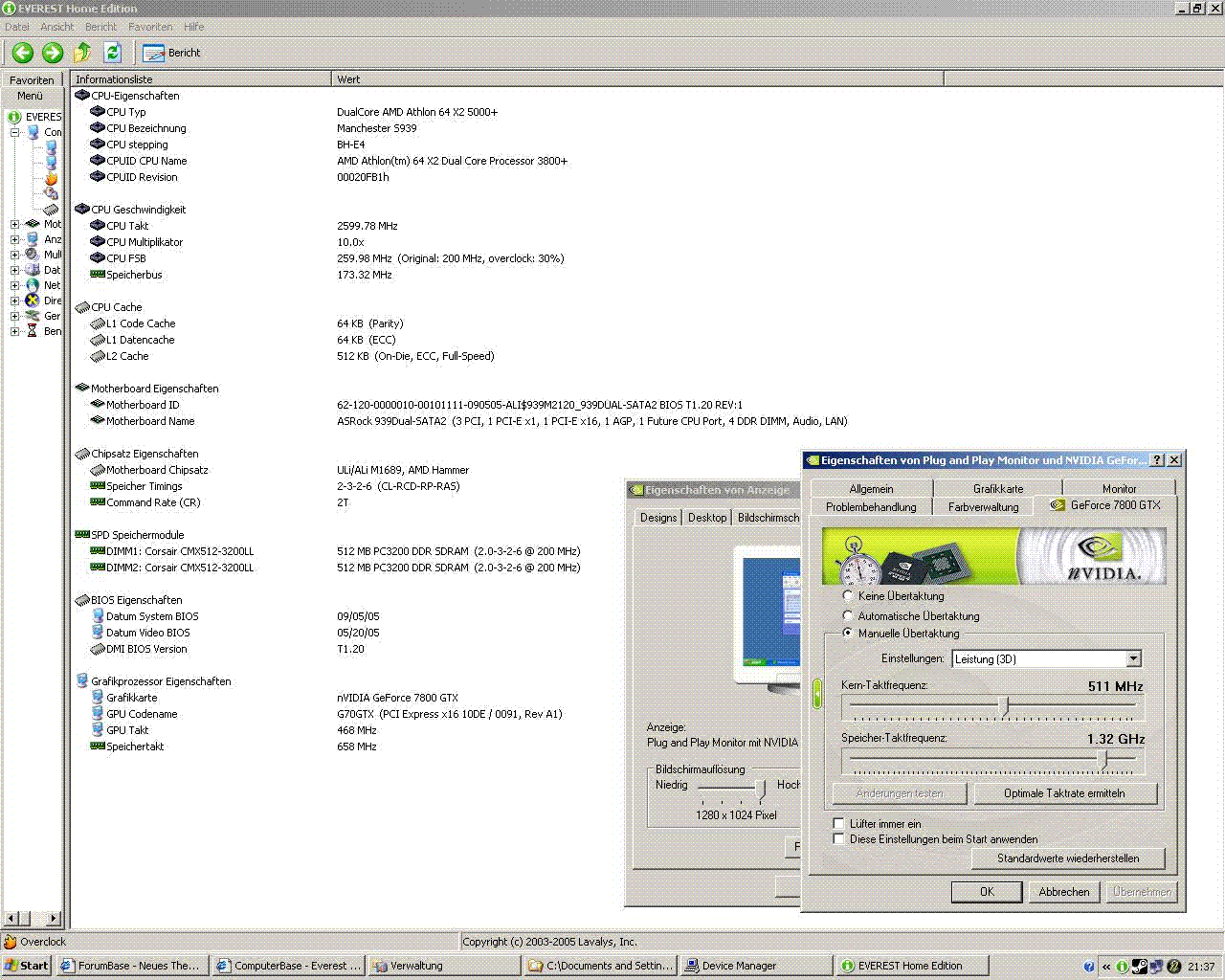
Task: Open the Datei menu
Action: click(17, 27)
